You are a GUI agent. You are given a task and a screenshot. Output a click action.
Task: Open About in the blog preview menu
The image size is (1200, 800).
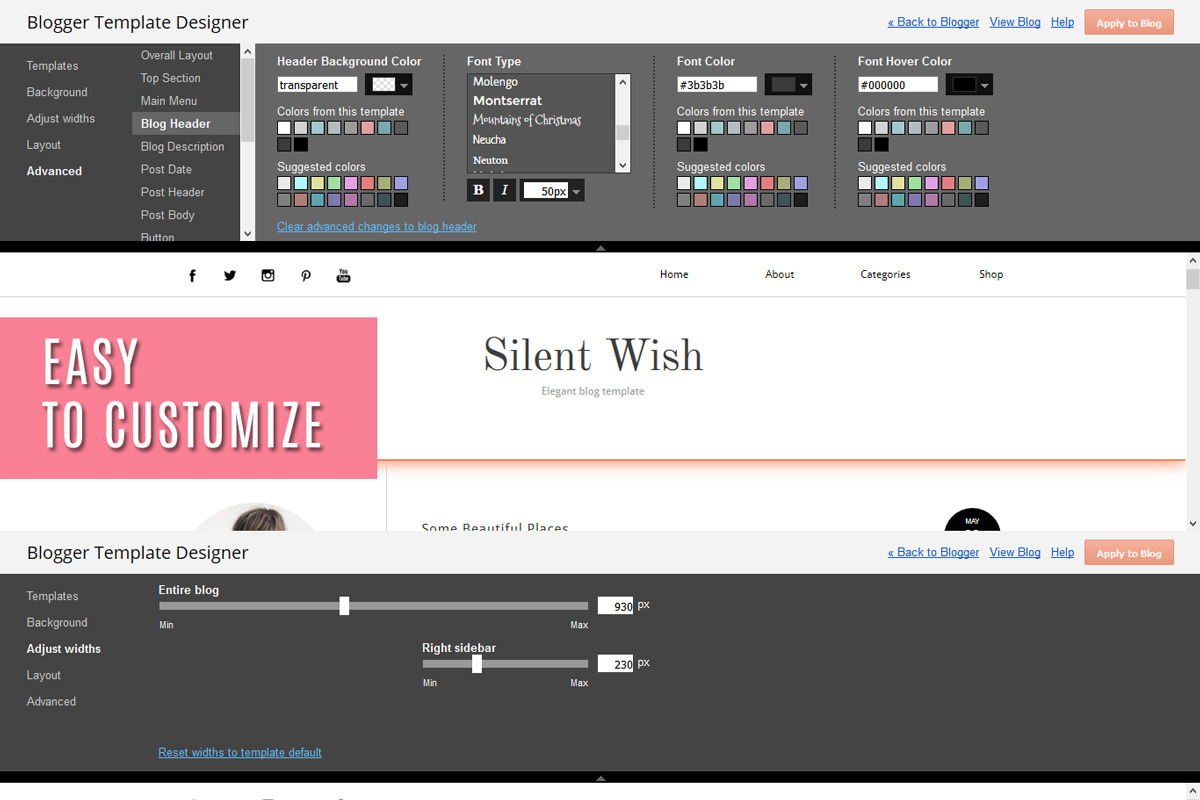780,274
